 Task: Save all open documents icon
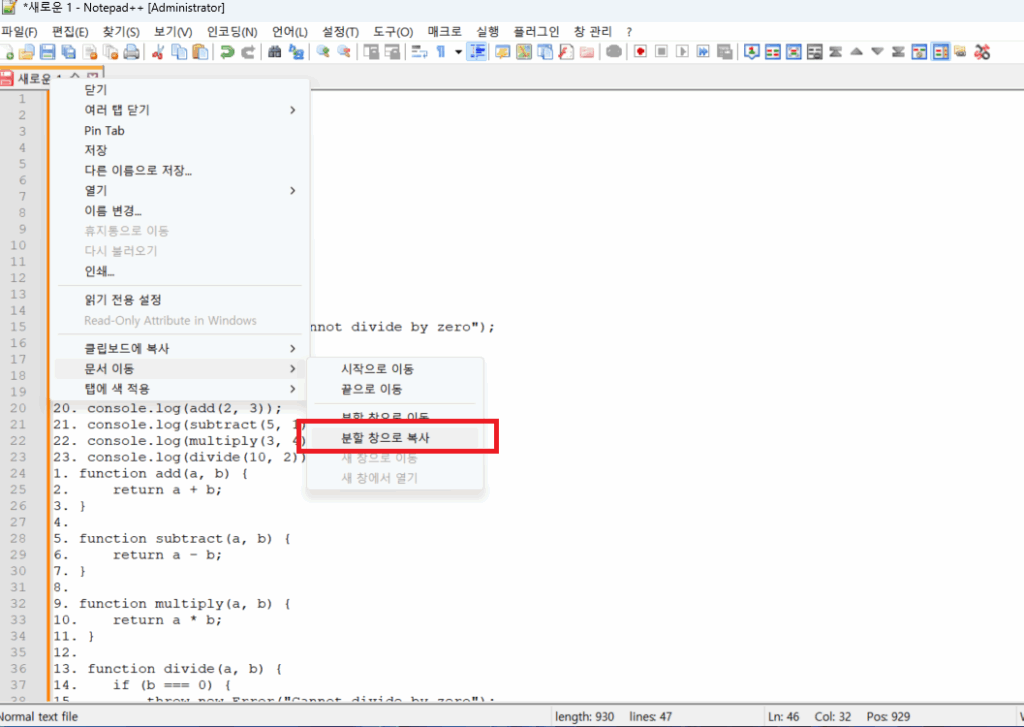(x=69, y=52)
